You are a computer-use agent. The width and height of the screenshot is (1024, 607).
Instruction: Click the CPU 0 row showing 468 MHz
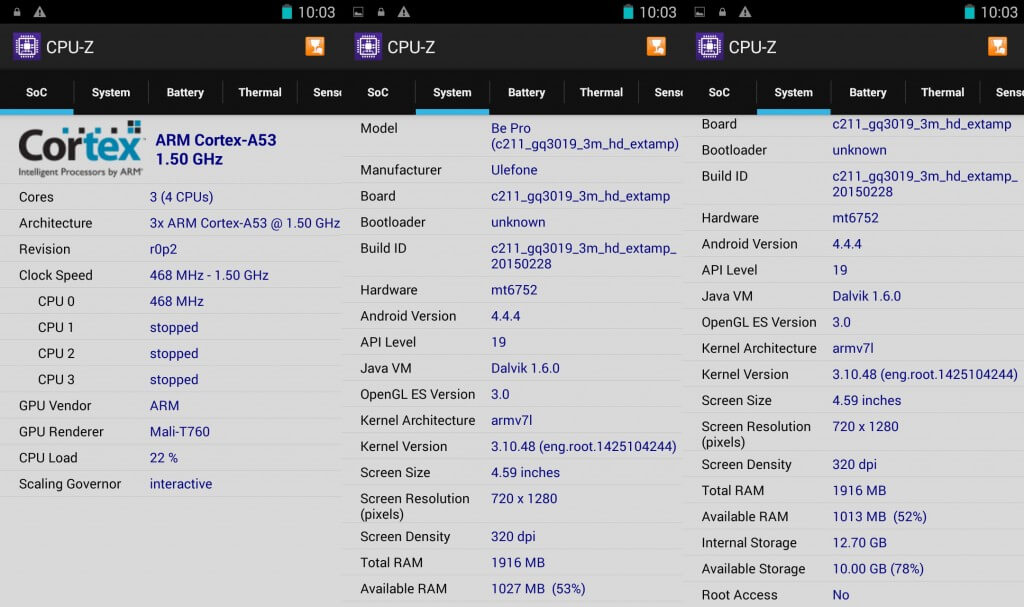point(171,301)
